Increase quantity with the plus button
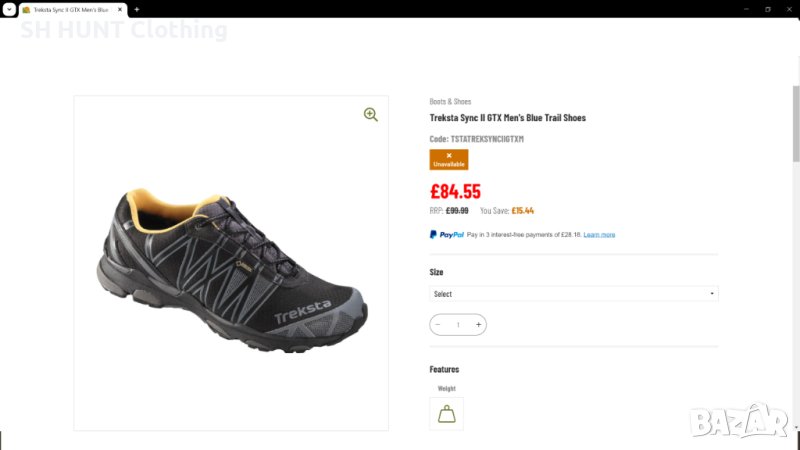This screenshot has width=800, height=450. (478, 324)
